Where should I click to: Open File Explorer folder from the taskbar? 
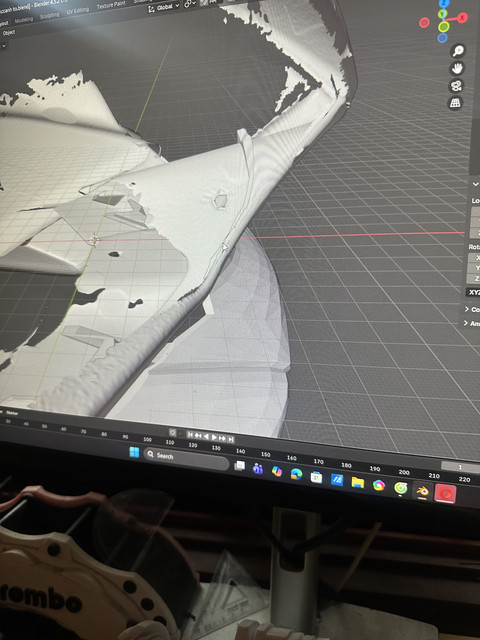(x=358, y=482)
